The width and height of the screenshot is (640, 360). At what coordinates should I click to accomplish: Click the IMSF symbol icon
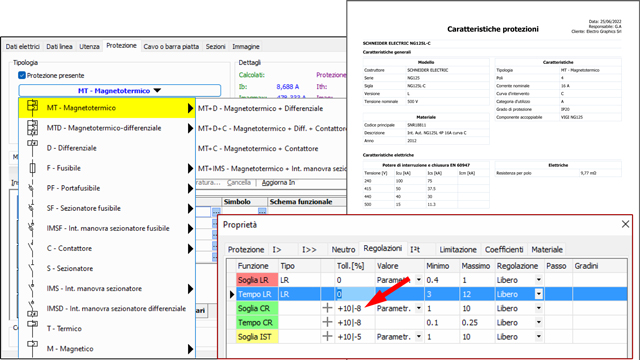pyautogui.click(x=32, y=228)
